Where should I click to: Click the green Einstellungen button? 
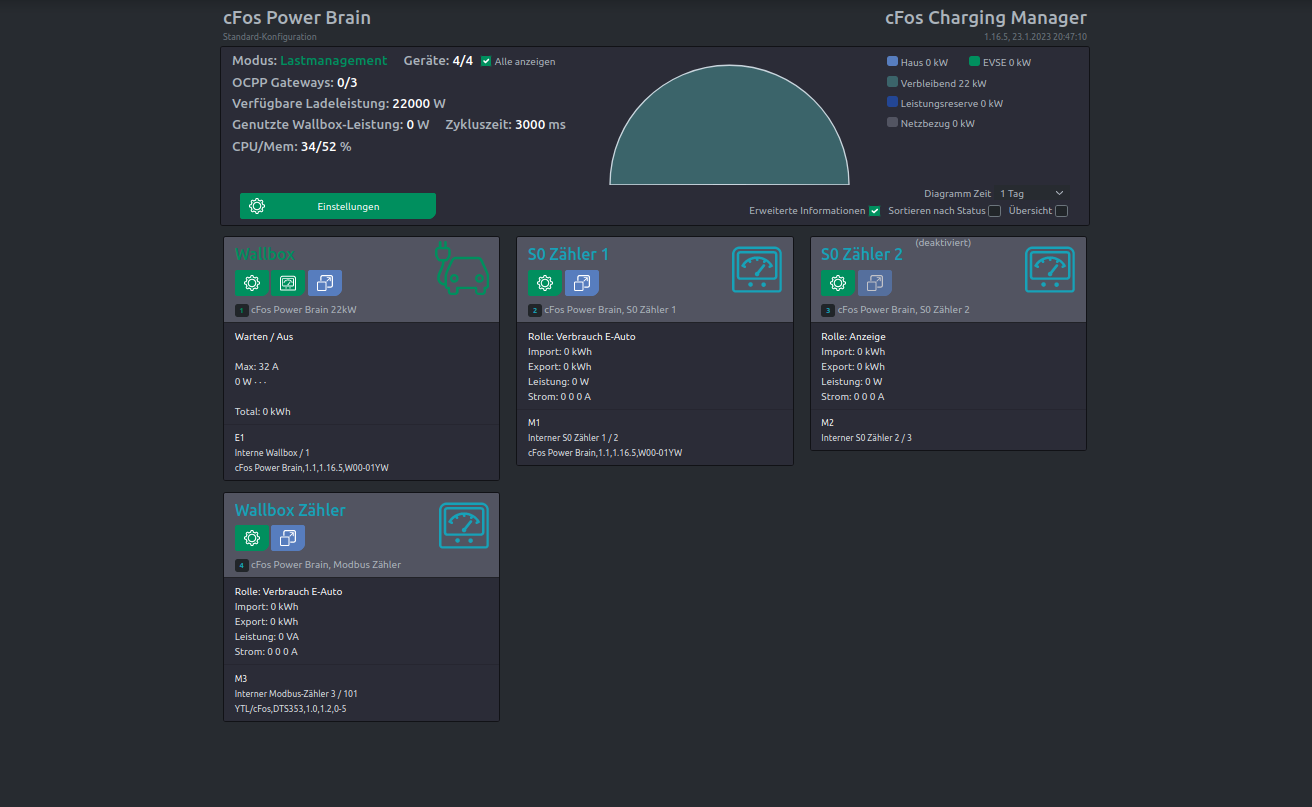point(338,206)
